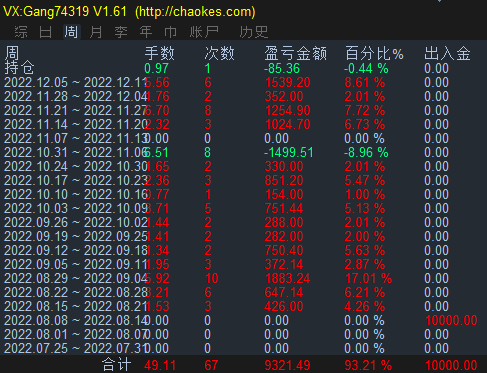Click the 647.14 profit amount
This screenshot has width=487, height=373.
pyautogui.click(x=284, y=292)
